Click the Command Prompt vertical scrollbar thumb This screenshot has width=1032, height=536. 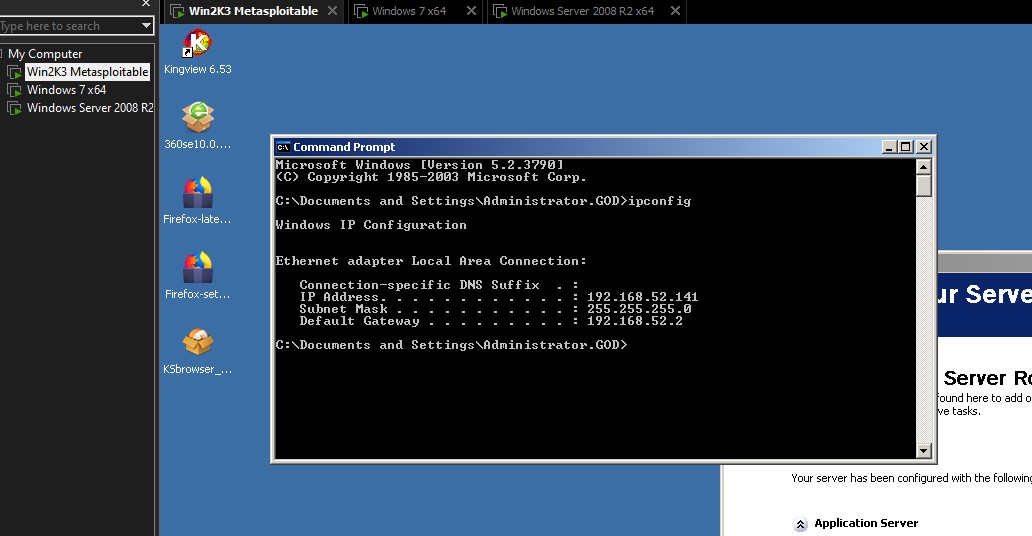[923, 186]
